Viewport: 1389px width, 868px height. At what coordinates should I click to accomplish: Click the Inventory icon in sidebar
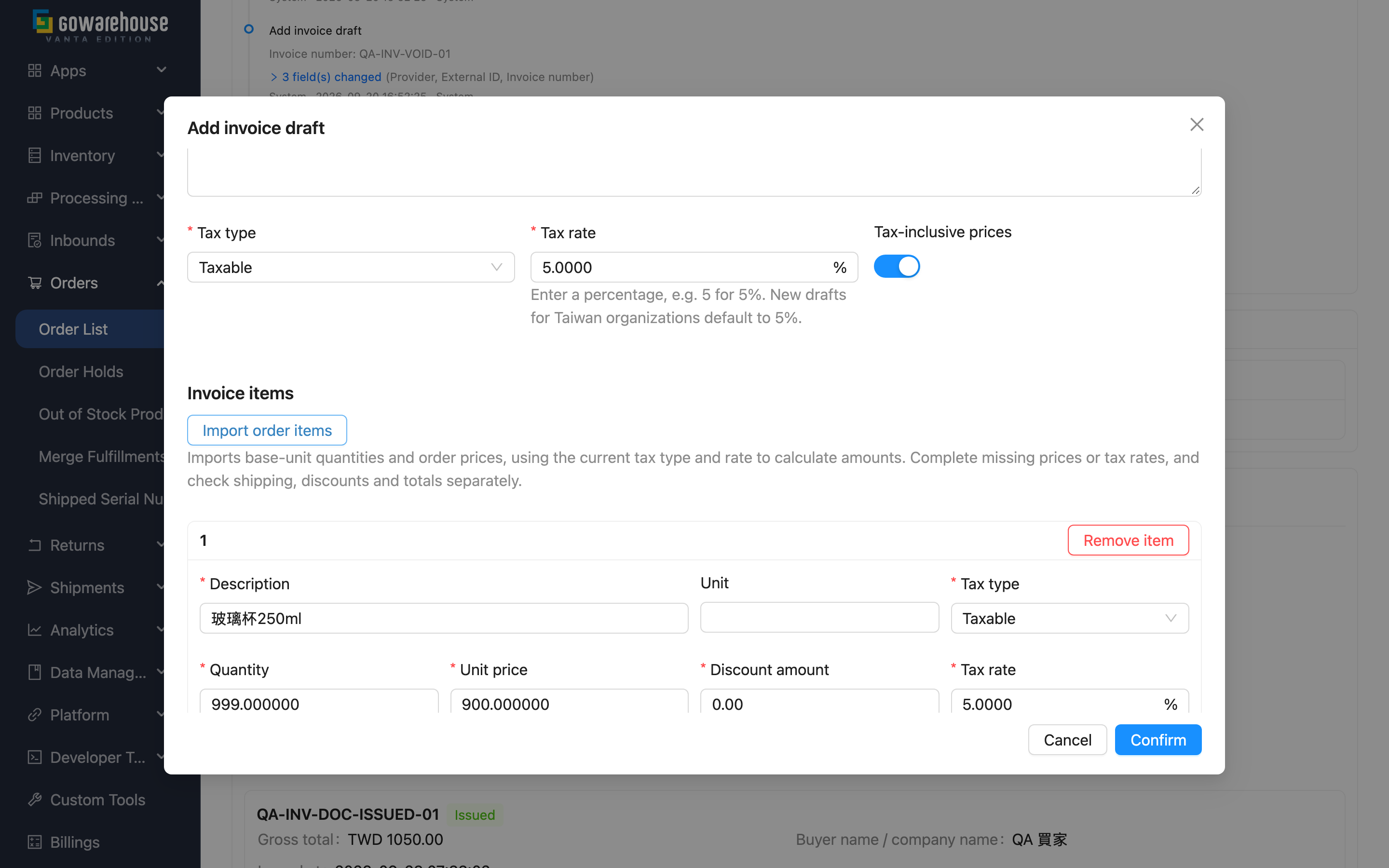(x=34, y=156)
